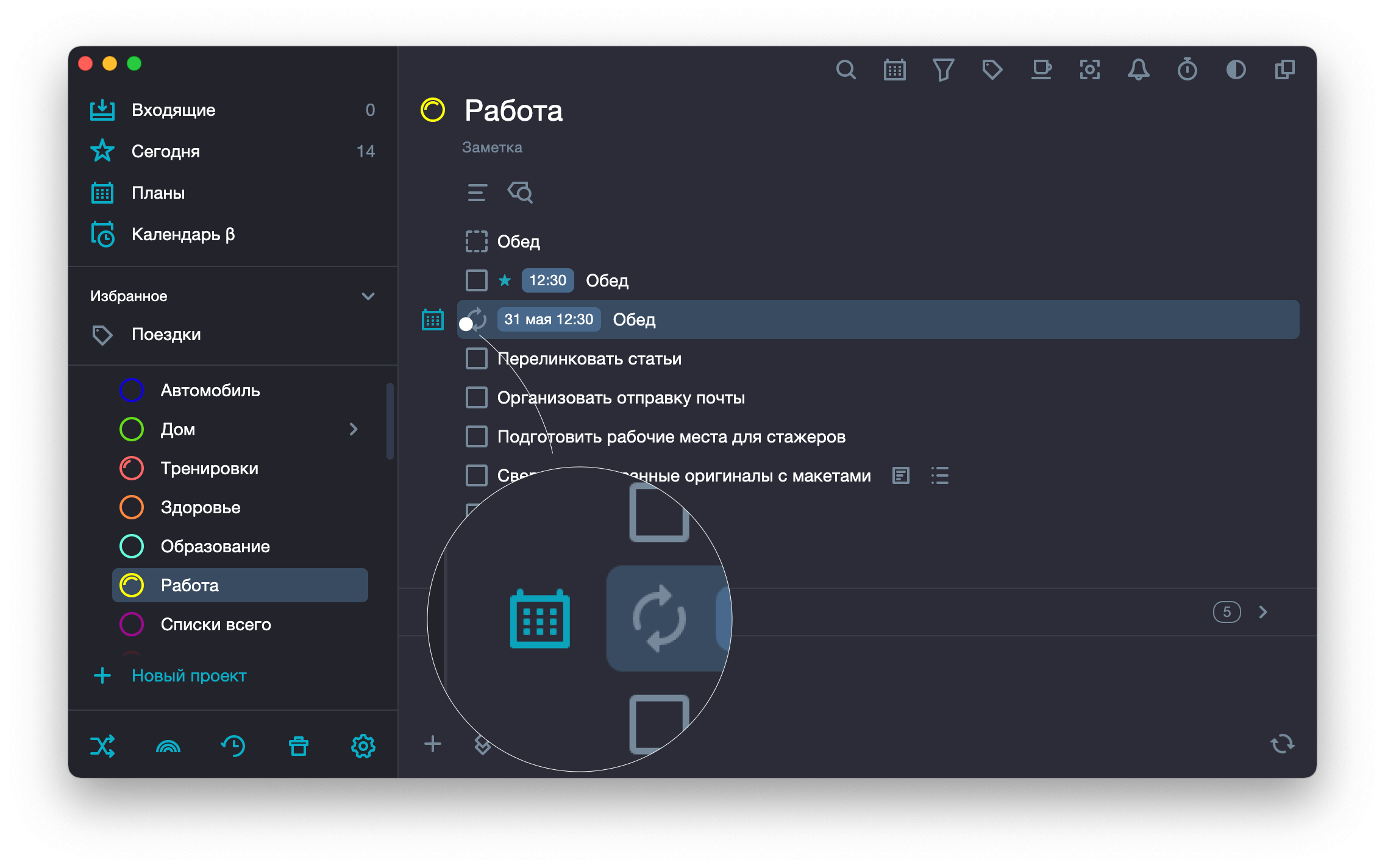Click the list formatting lines icon under Заметка
Image resolution: width=1385 pixels, height=868 pixels.
click(477, 193)
